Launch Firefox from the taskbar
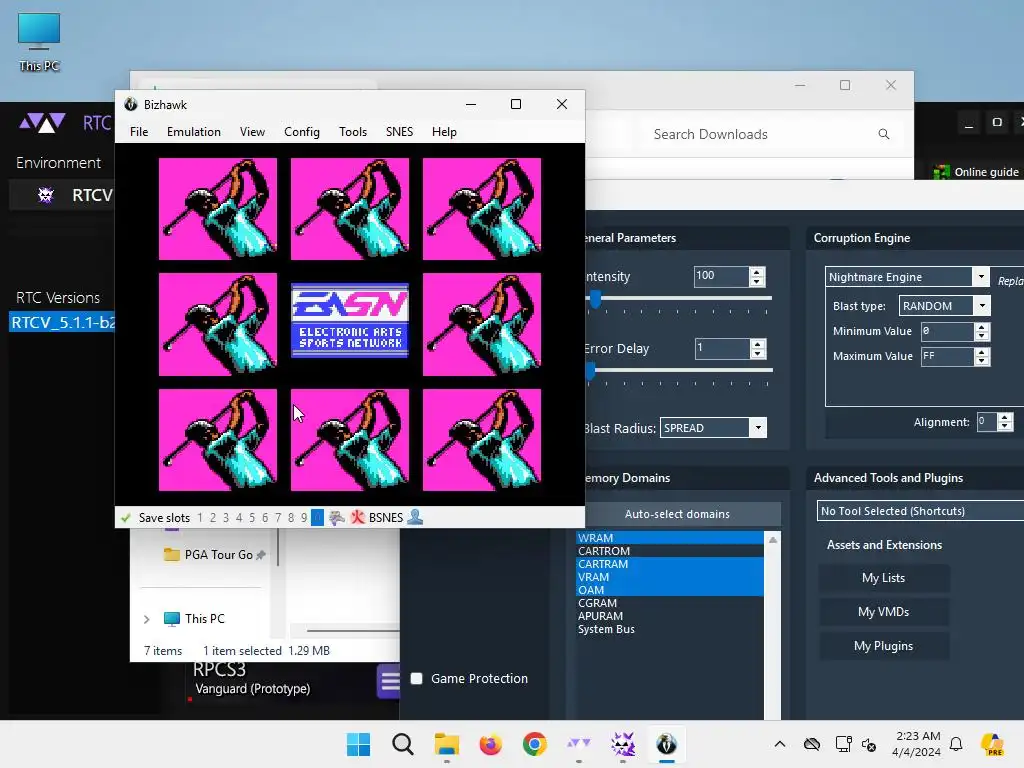Screen dimensions: 1024x768 pos(490,744)
